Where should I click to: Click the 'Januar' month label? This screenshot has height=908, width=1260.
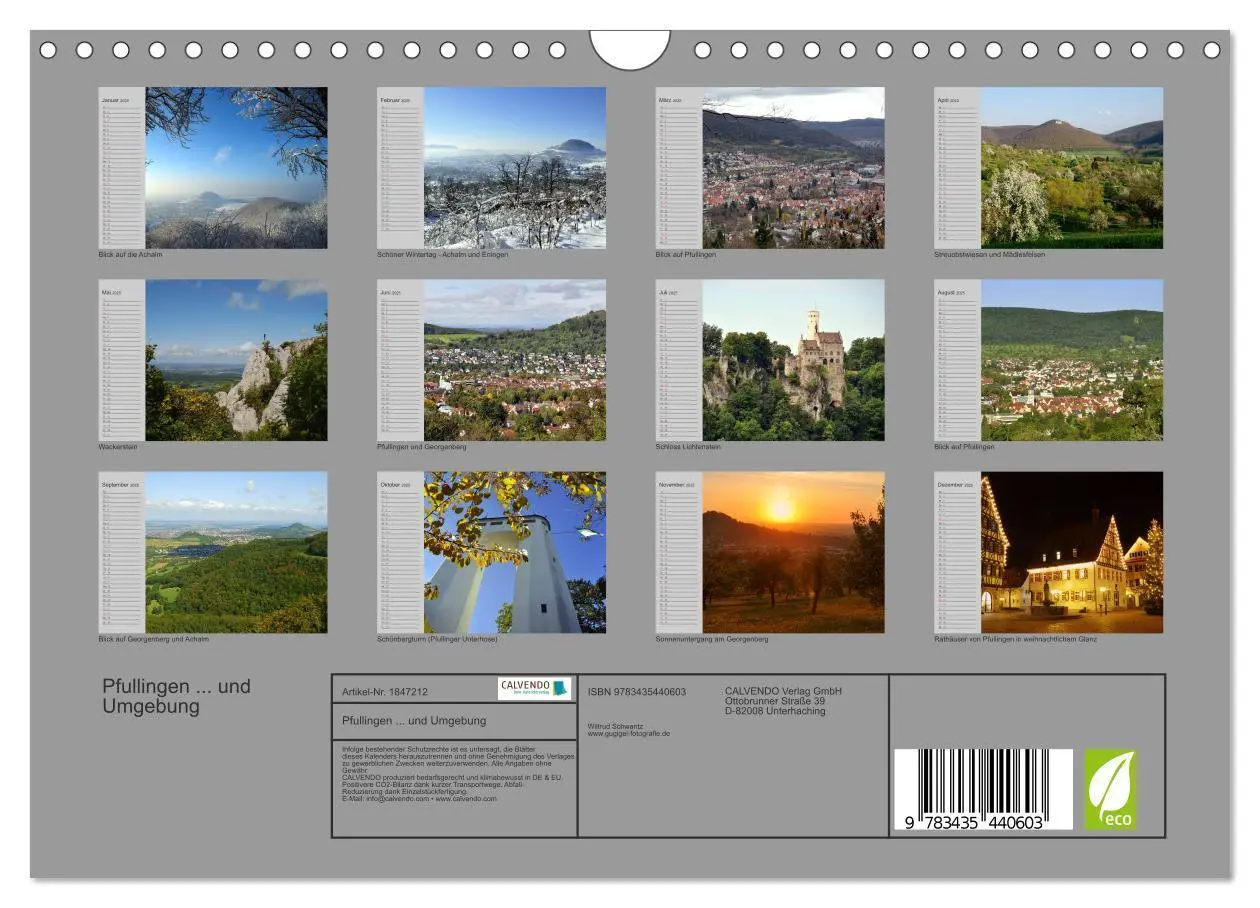tap(111, 101)
